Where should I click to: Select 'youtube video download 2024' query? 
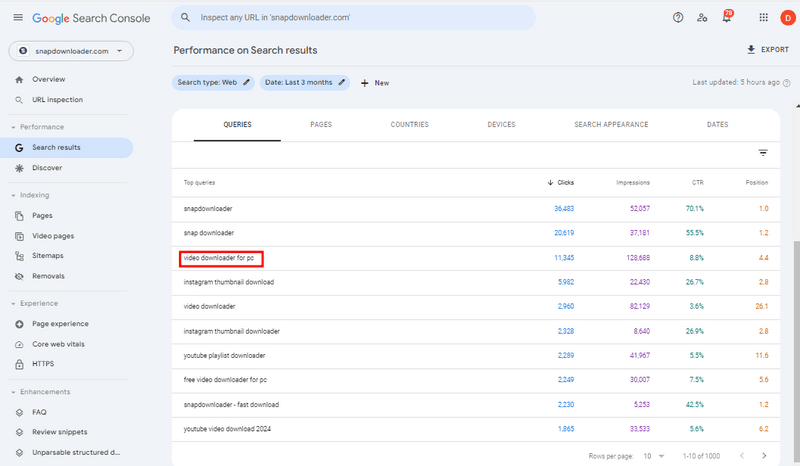[227, 429]
